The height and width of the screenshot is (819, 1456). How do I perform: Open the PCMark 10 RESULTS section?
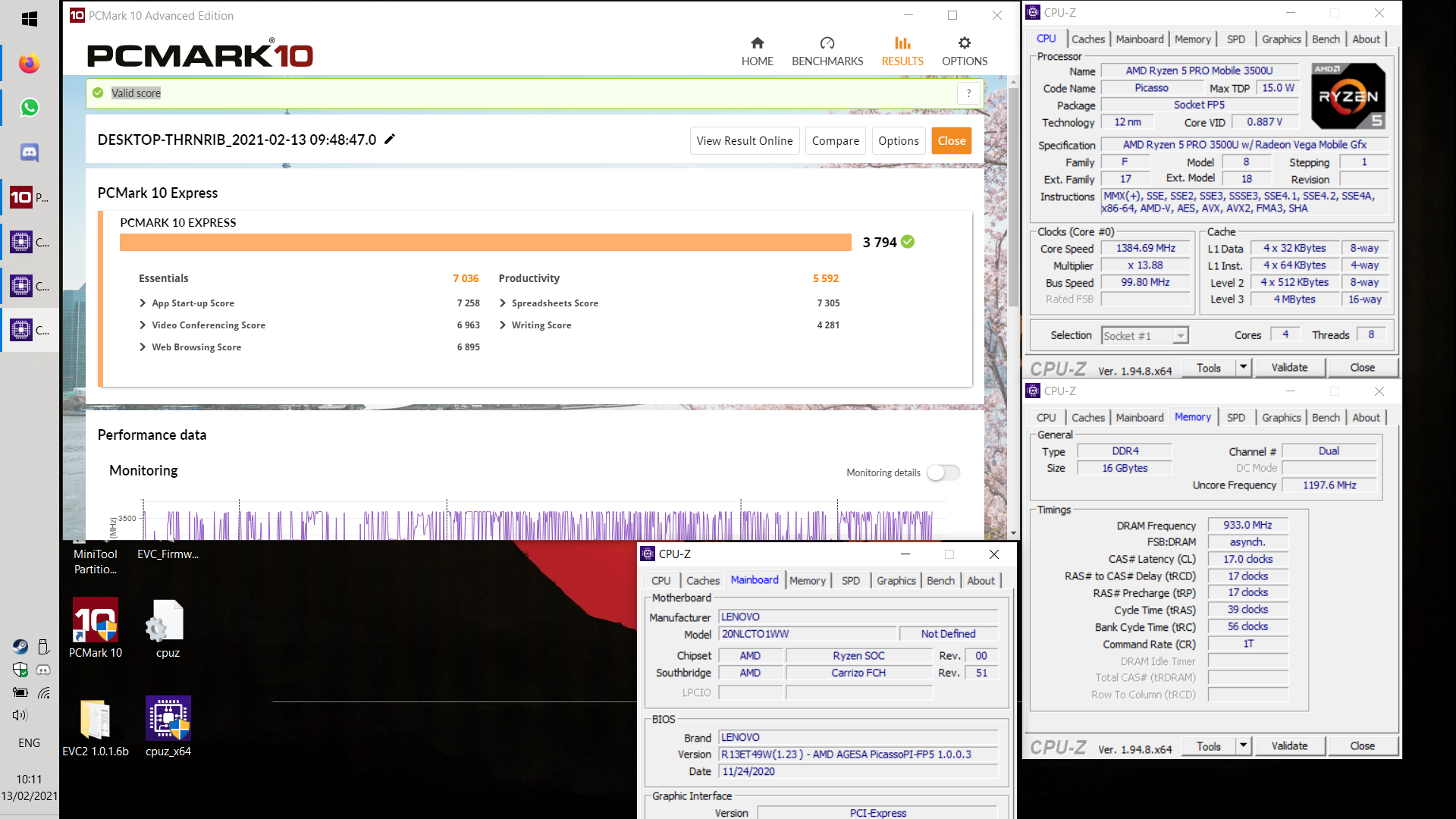(902, 52)
